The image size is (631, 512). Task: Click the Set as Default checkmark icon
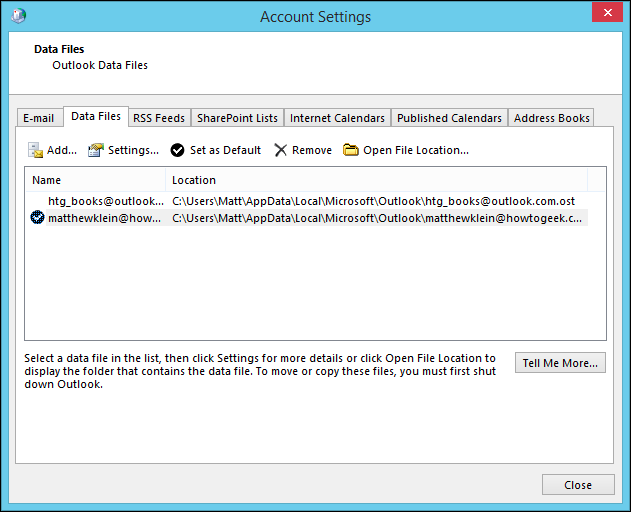pyautogui.click(x=177, y=150)
